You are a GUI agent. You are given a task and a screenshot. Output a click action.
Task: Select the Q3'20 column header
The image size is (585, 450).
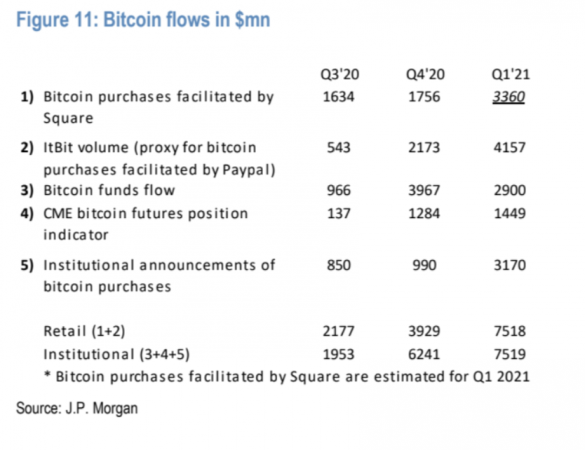click(x=340, y=74)
